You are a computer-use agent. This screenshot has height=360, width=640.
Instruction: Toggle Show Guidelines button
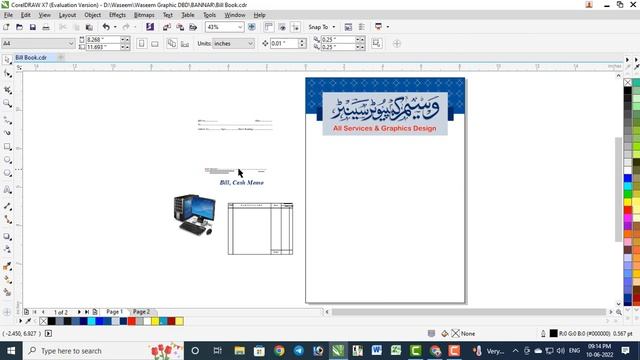pos(295,27)
